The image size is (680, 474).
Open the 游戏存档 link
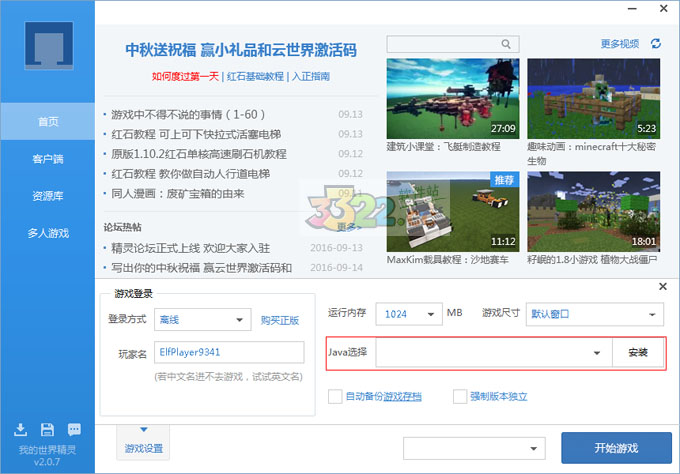point(402,396)
